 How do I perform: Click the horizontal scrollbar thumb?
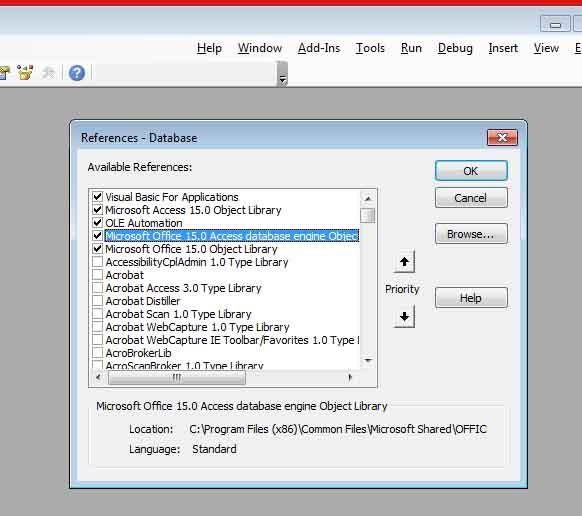click(177, 378)
